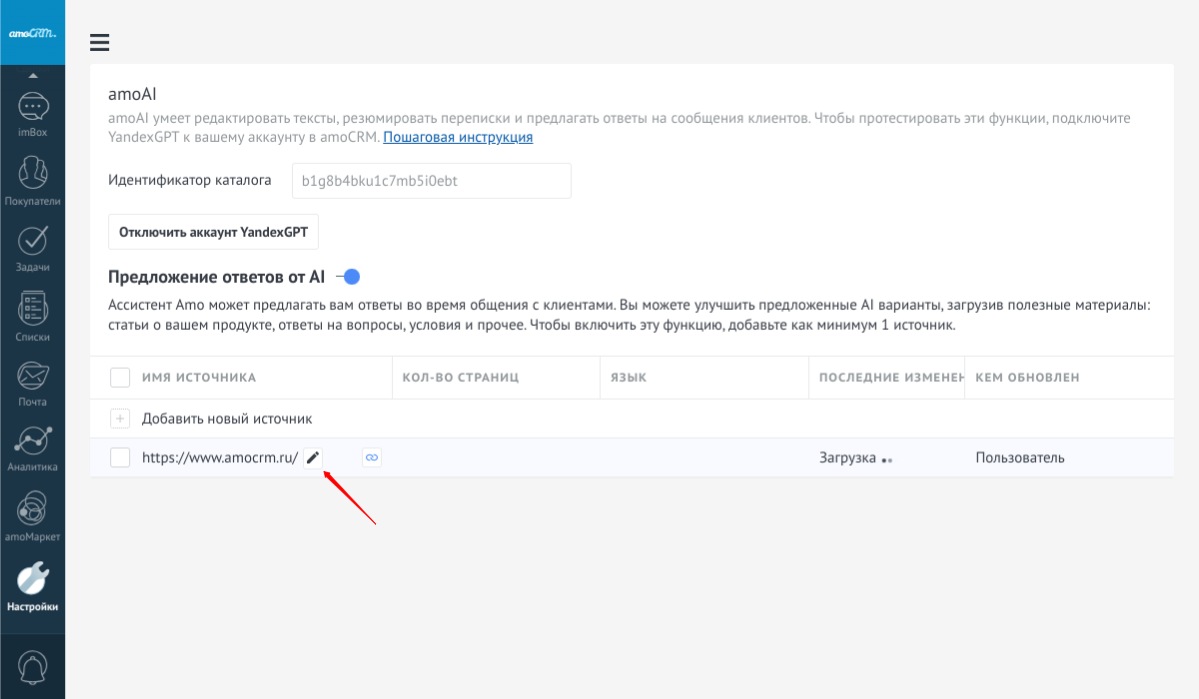This screenshot has width=1199, height=699.
Task: Click the notifications bell icon
Action: click(33, 667)
